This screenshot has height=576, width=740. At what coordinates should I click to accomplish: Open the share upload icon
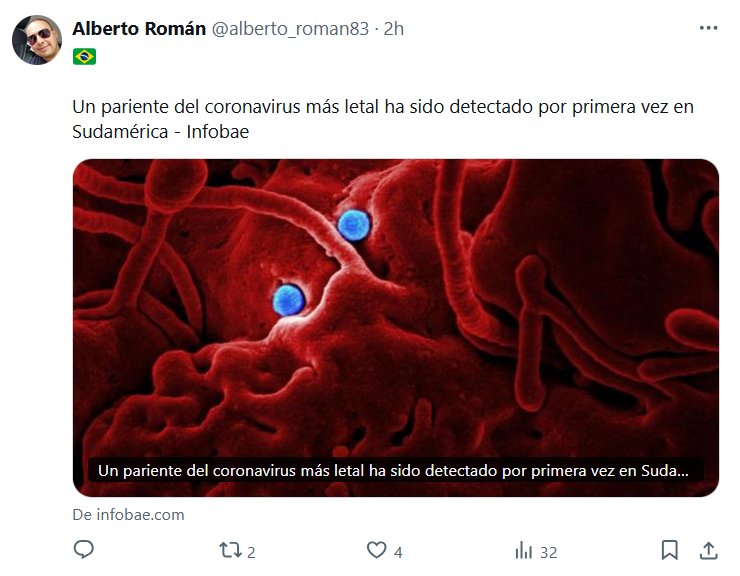pos(708,550)
